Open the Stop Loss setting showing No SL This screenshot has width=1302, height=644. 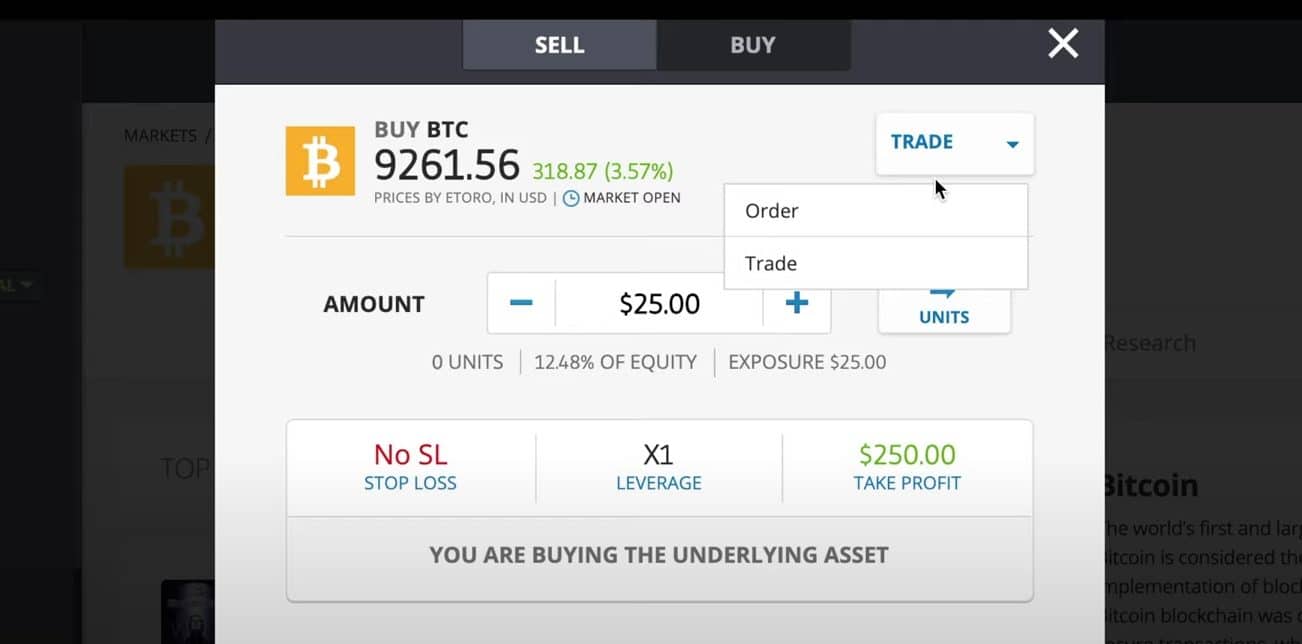[410, 467]
